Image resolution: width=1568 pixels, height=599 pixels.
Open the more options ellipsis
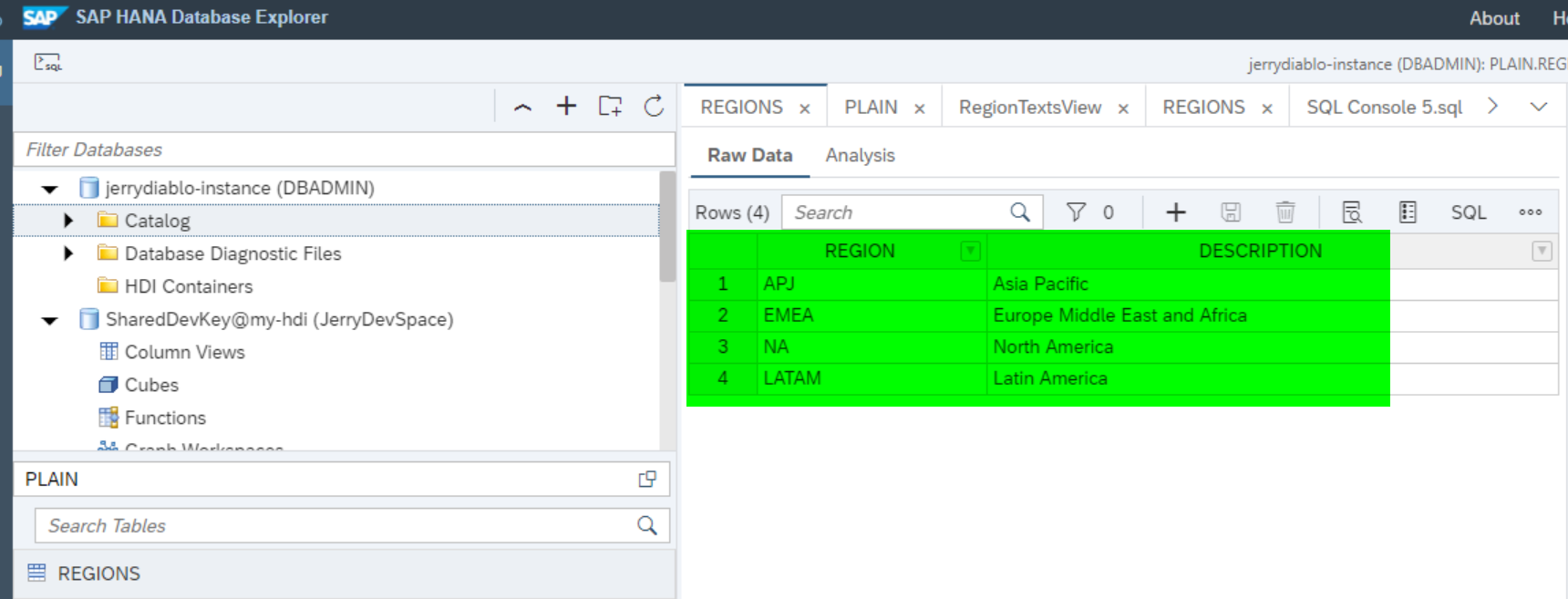pyautogui.click(x=1531, y=212)
